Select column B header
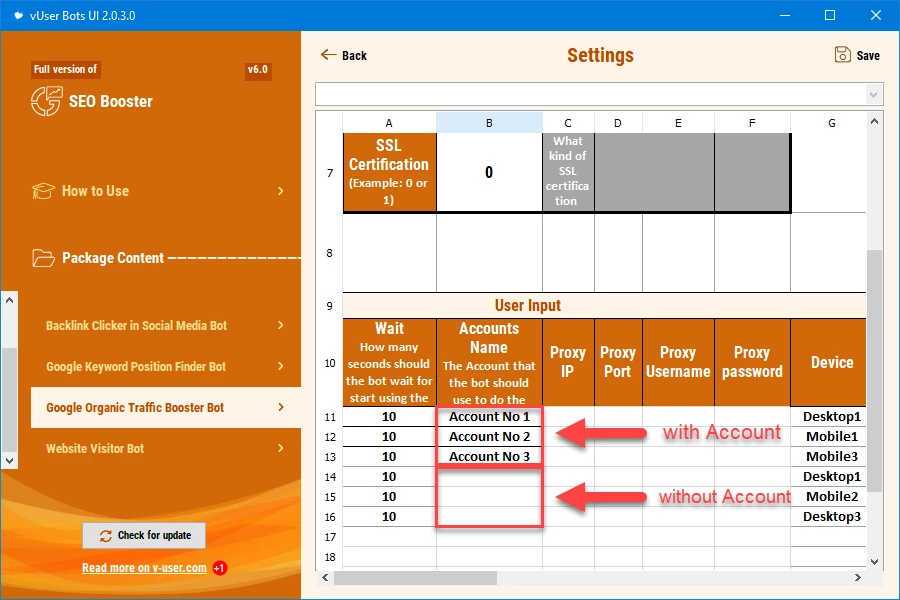 489,123
